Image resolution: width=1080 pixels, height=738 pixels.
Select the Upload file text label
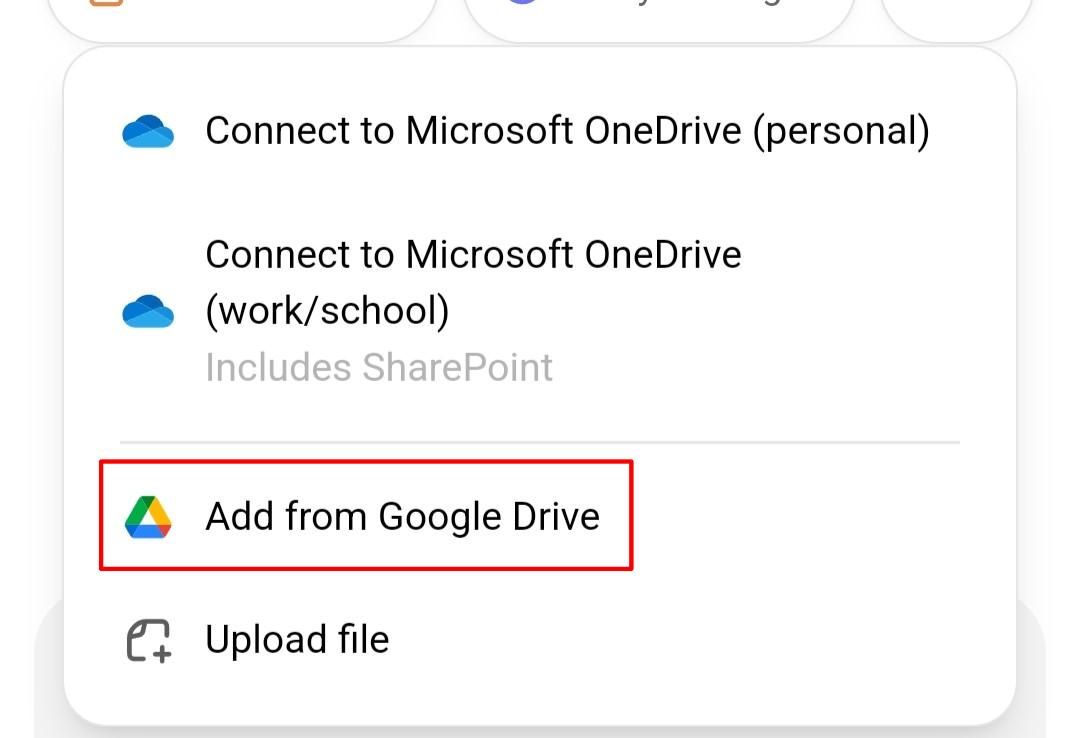pos(297,638)
